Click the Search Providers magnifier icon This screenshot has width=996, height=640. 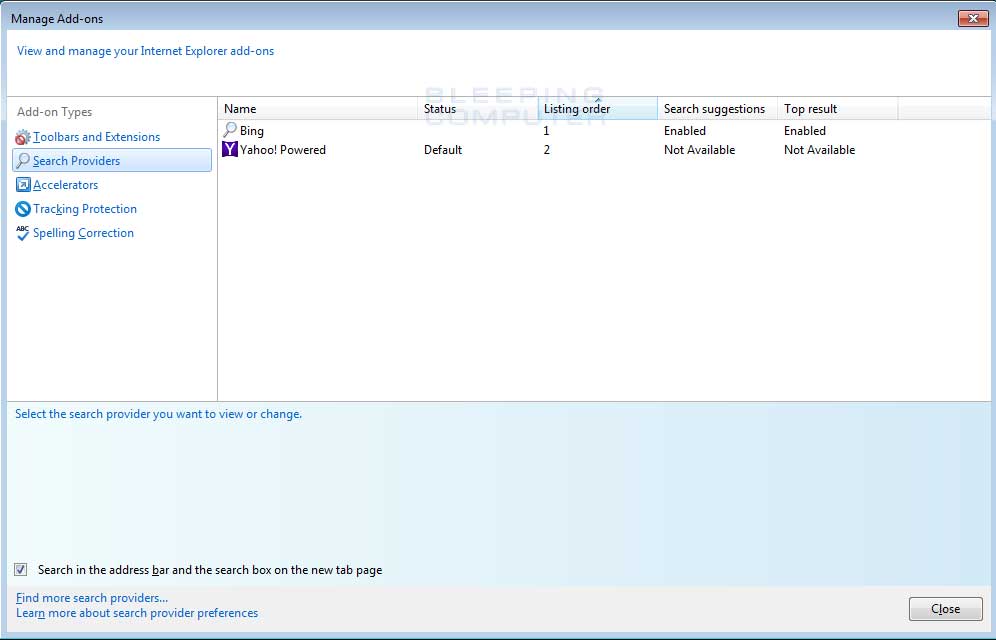[x=23, y=161]
